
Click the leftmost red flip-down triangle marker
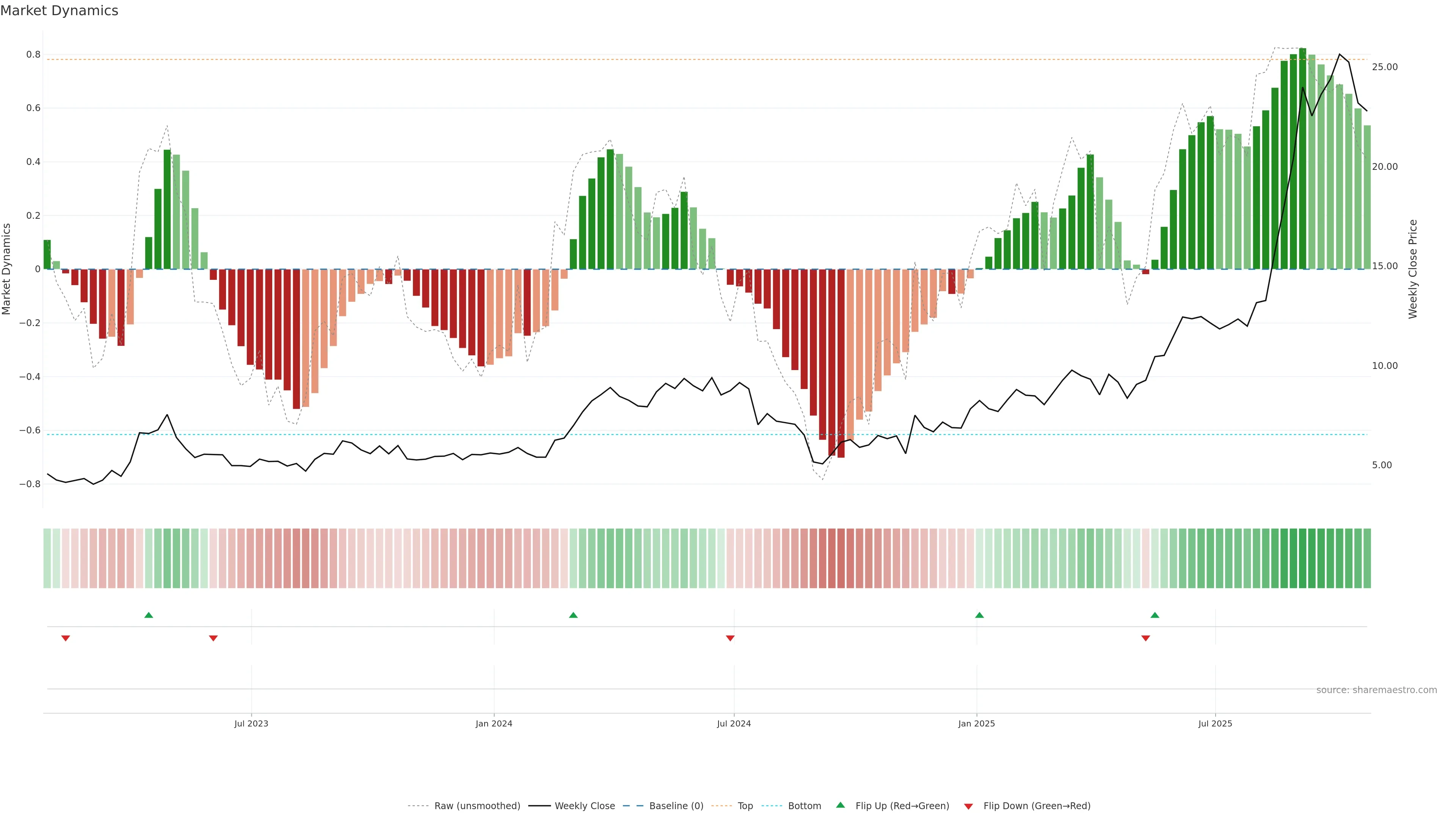pyautogui.click(x=66, y=638)
